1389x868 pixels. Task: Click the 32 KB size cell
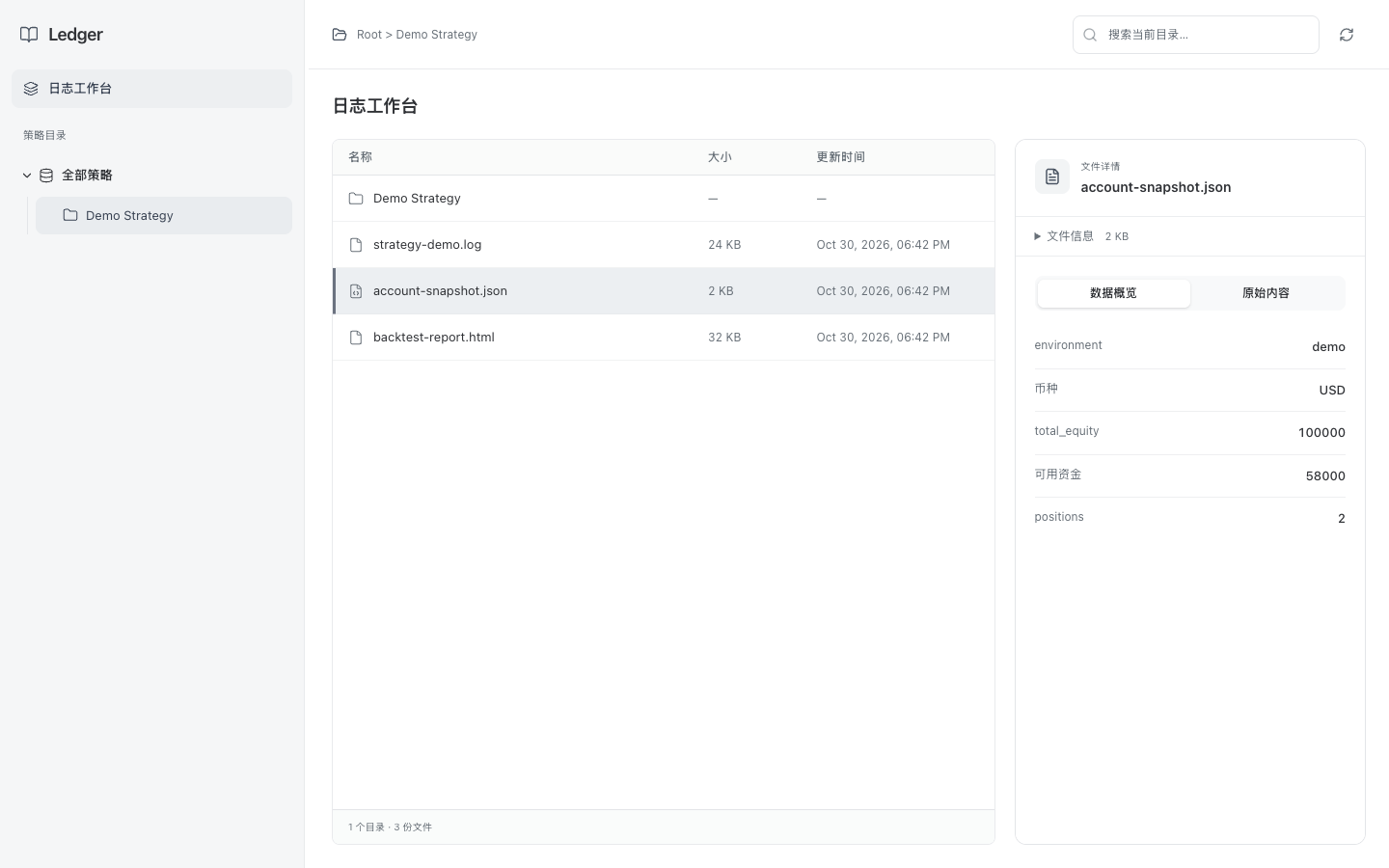[724, 338]
